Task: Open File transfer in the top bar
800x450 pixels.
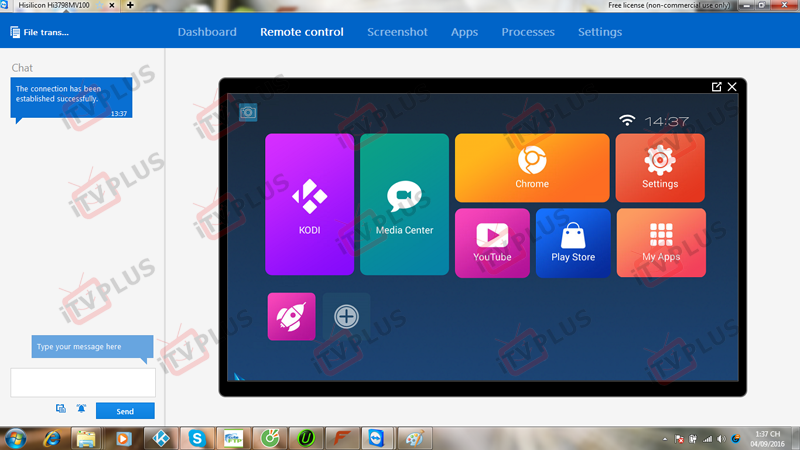Action: (x=39, y=32)
